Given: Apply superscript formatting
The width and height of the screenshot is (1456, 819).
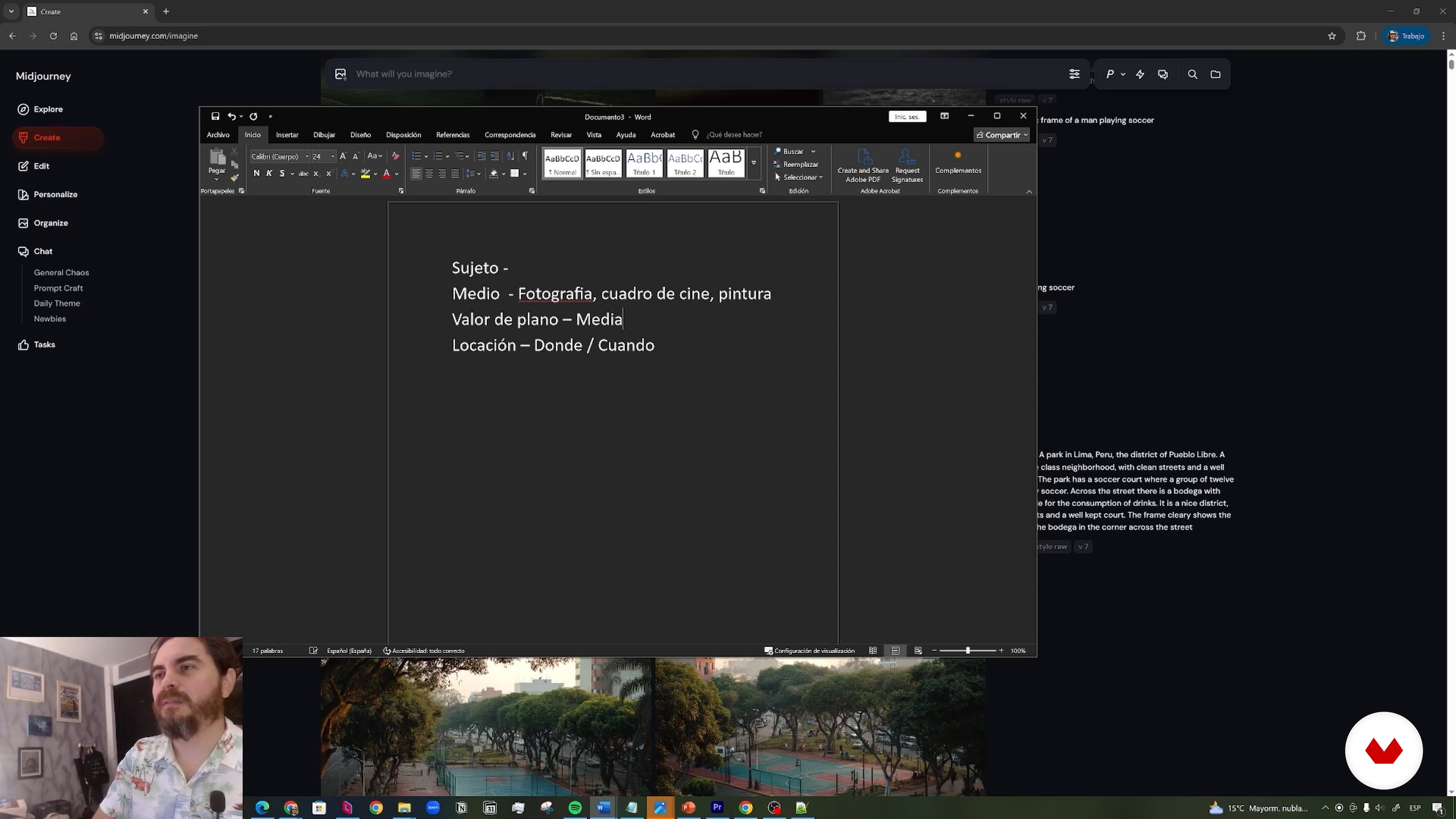Looking at the screenshot, I should pyautogui.click(x=329, y=174).
